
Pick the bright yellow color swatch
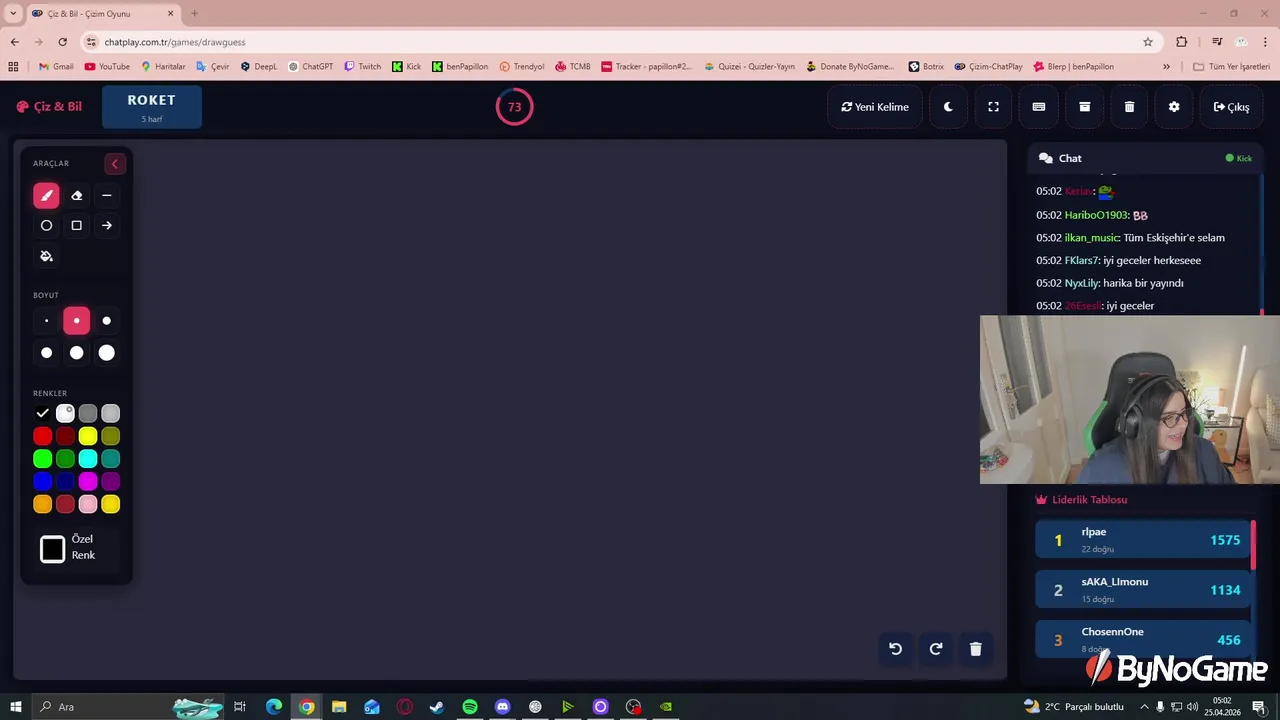(88, 436)
